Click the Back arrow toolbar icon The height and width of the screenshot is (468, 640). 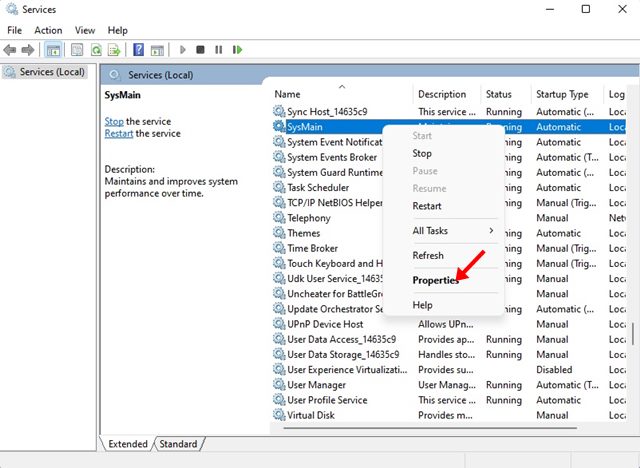10,50
